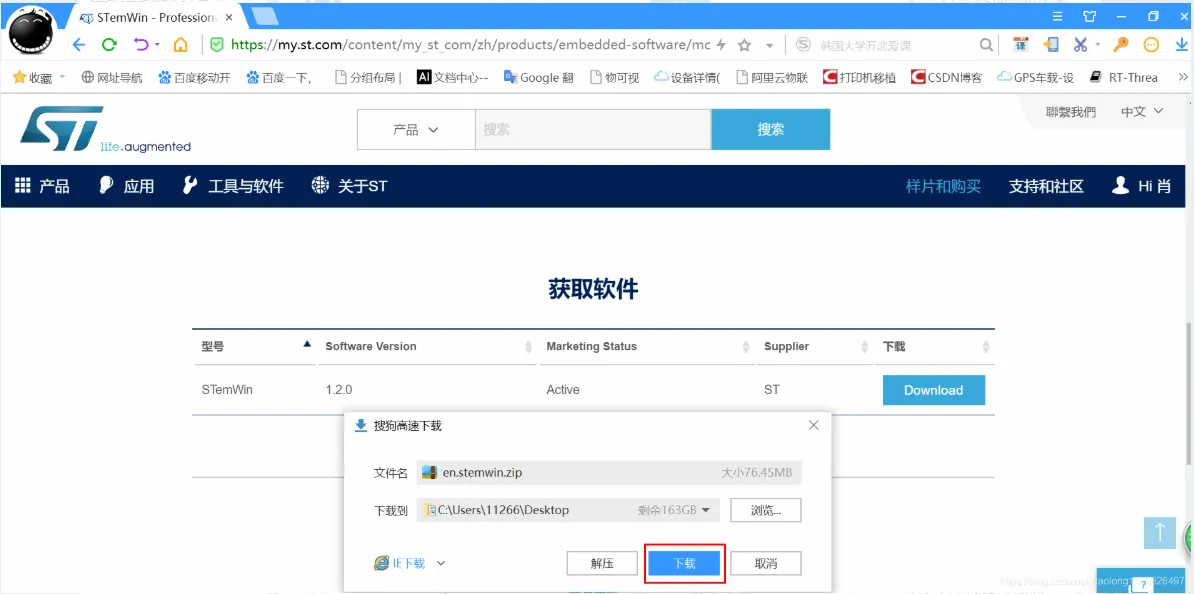
Task: Click the purple undo-close-tab icon
Action: [141, 45]
